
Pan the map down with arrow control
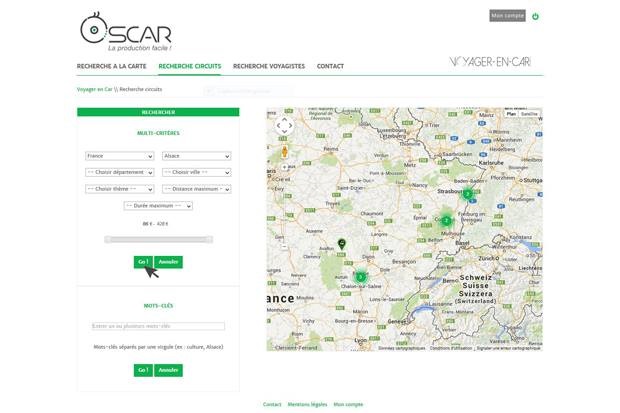pos(284,132)
